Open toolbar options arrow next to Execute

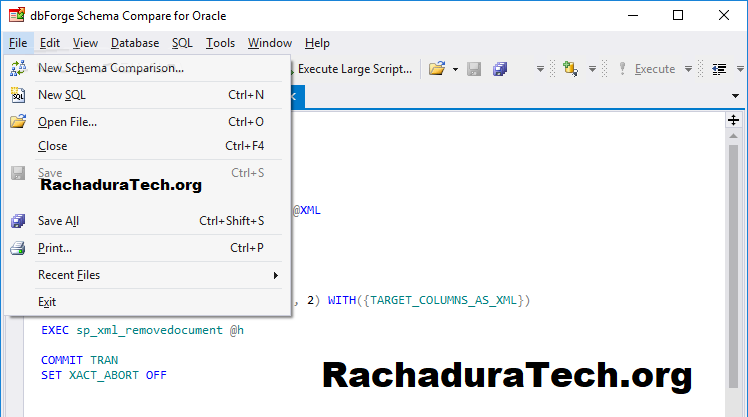click(x=688, y=70)
